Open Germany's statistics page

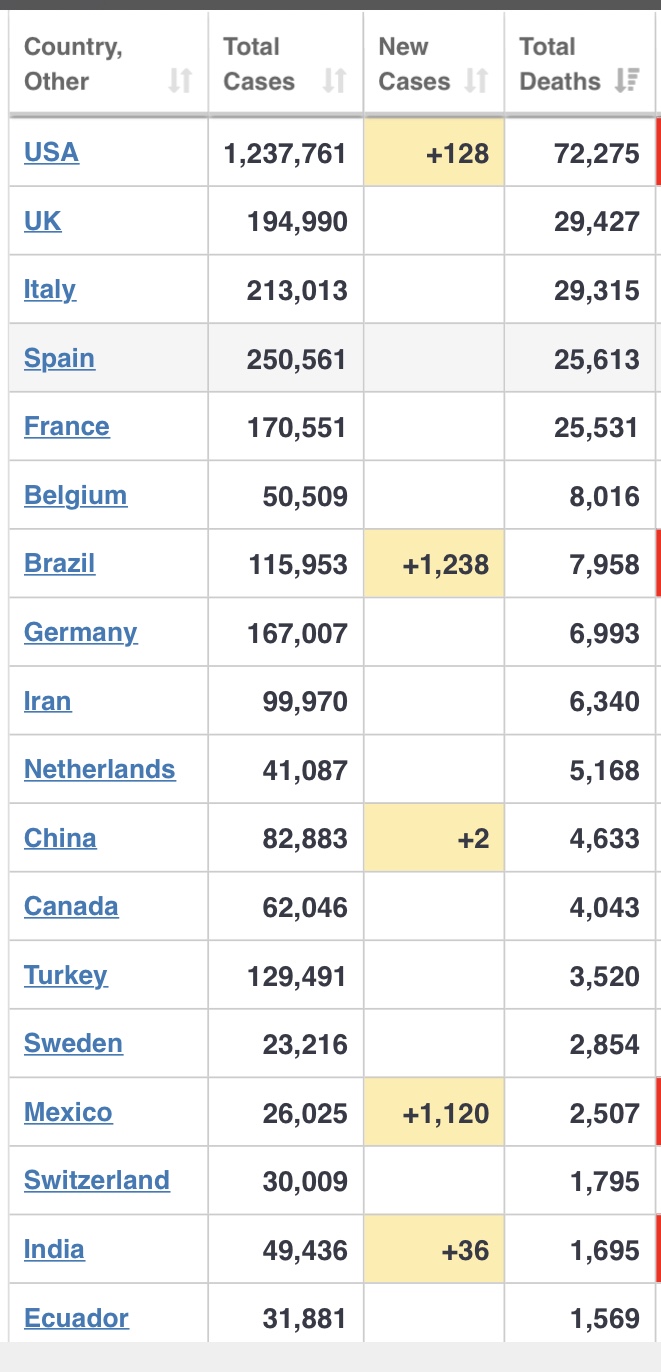pyautogui.click(x=80, y=633)
